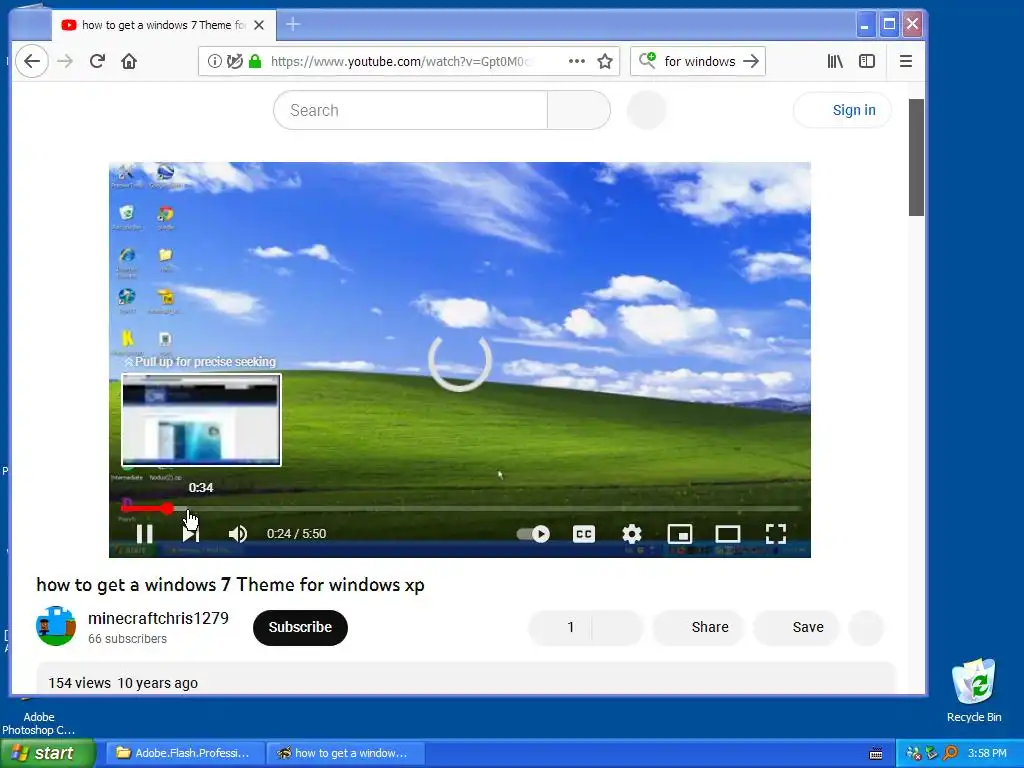Image resolution: width=1024 pixels, height=768 pixels.
Task: Click the page vertical scrollbar thumb
Action: point(916,157)
